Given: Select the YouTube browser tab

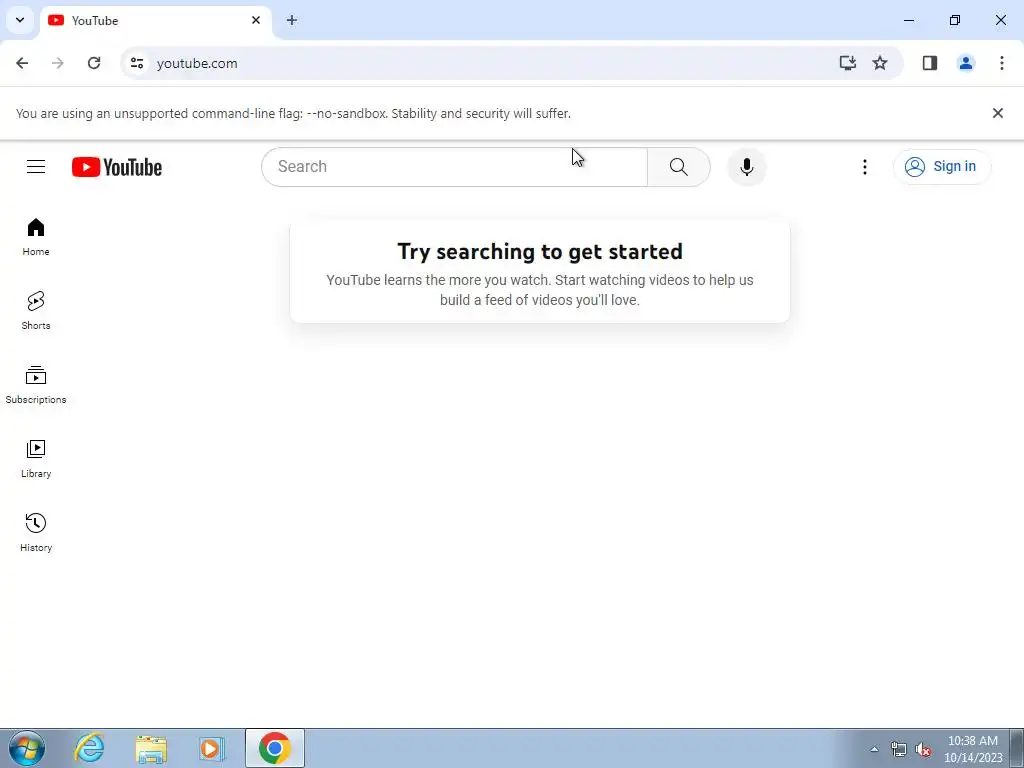Looking at the screenshot, I should 155,21.
